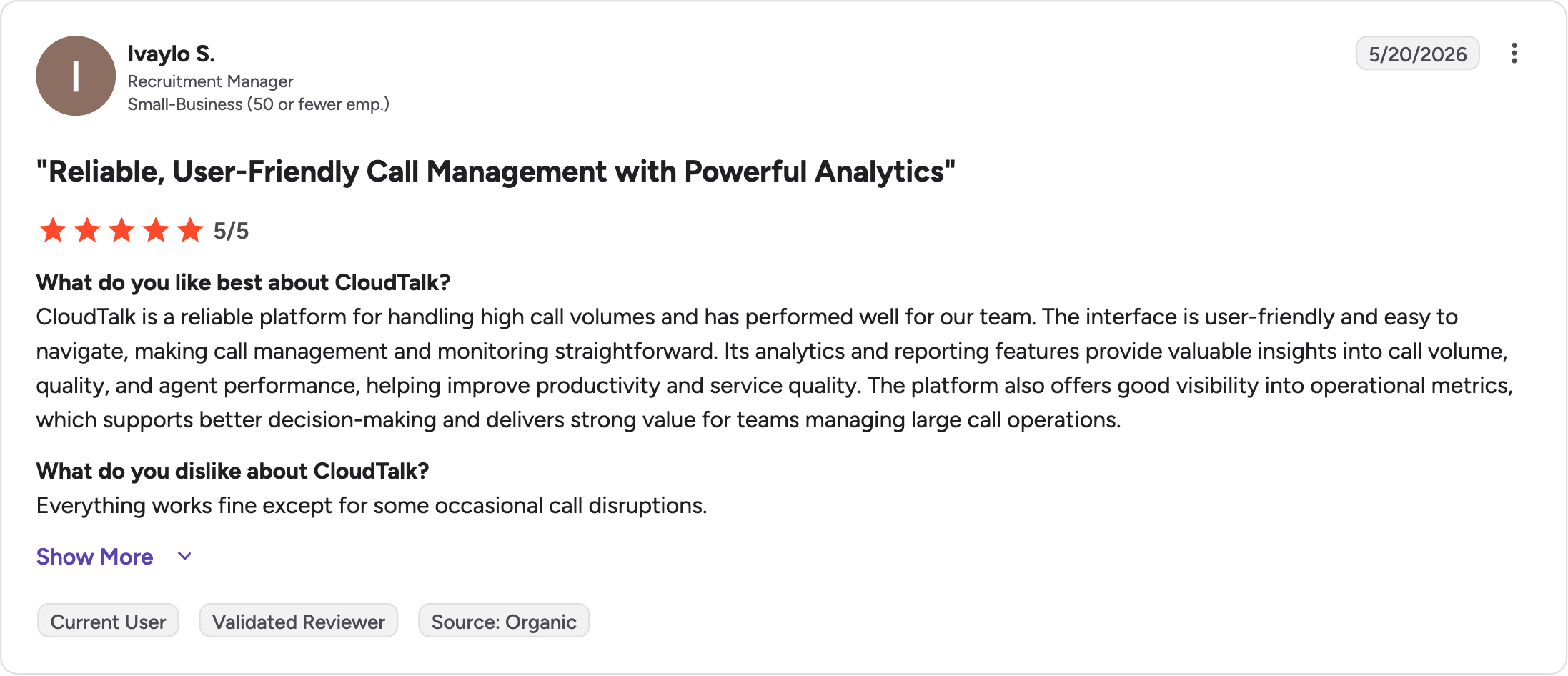This screenshot has height=676, width=1568.
Task: Click "What do you dislike" heading
Action: [x=233, y=471]
